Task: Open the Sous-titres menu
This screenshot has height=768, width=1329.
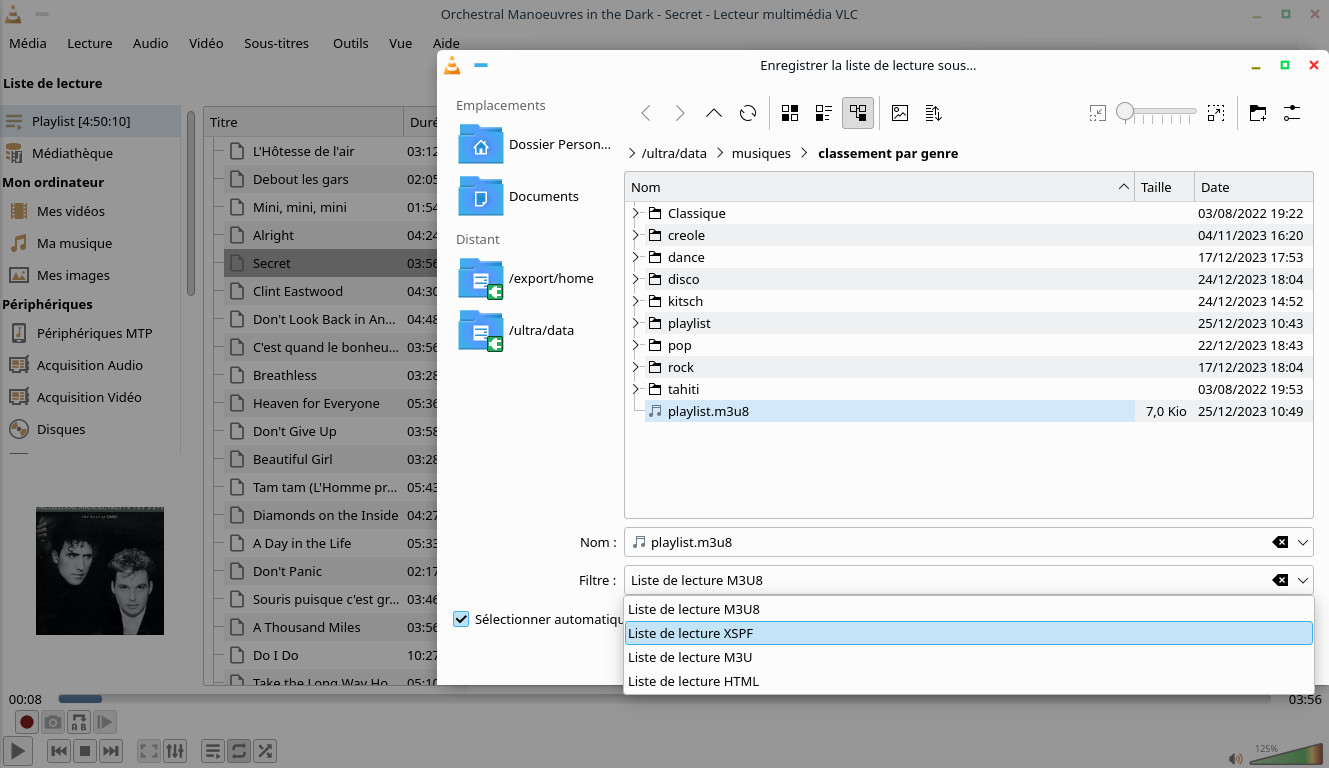Action: tap(276, 43)
